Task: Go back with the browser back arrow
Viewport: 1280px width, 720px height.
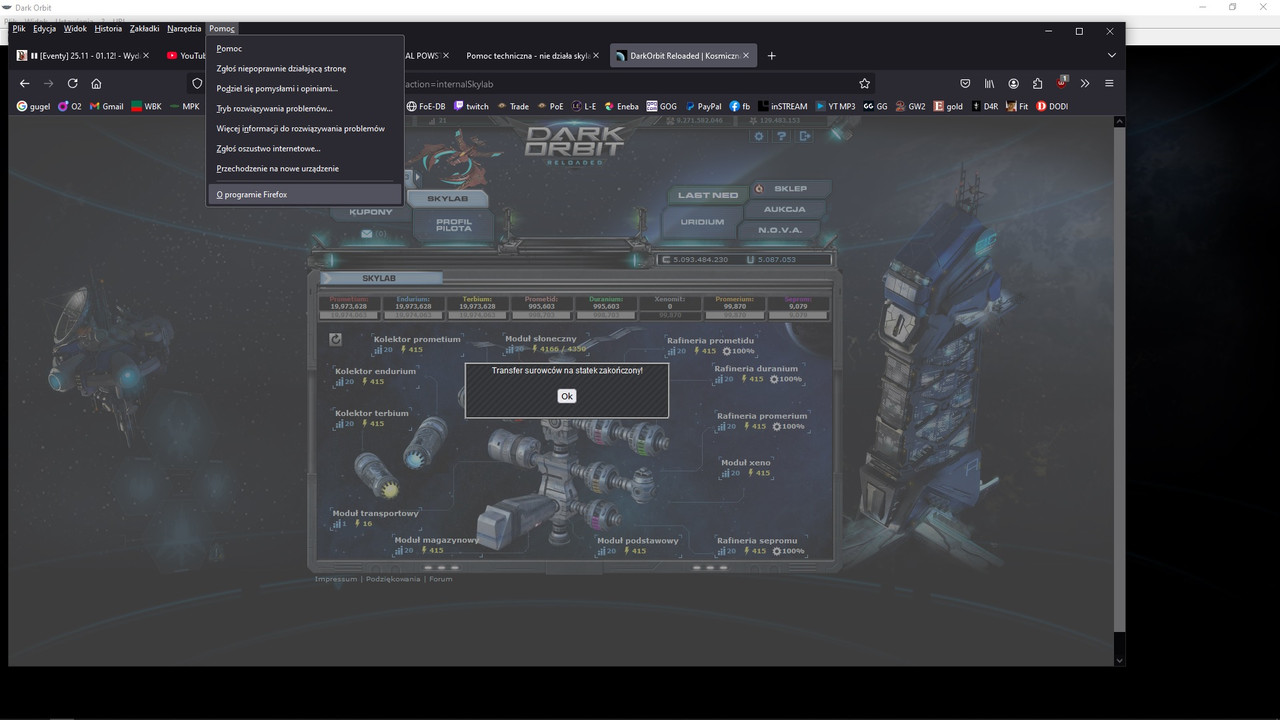Action: click(25, 84)
